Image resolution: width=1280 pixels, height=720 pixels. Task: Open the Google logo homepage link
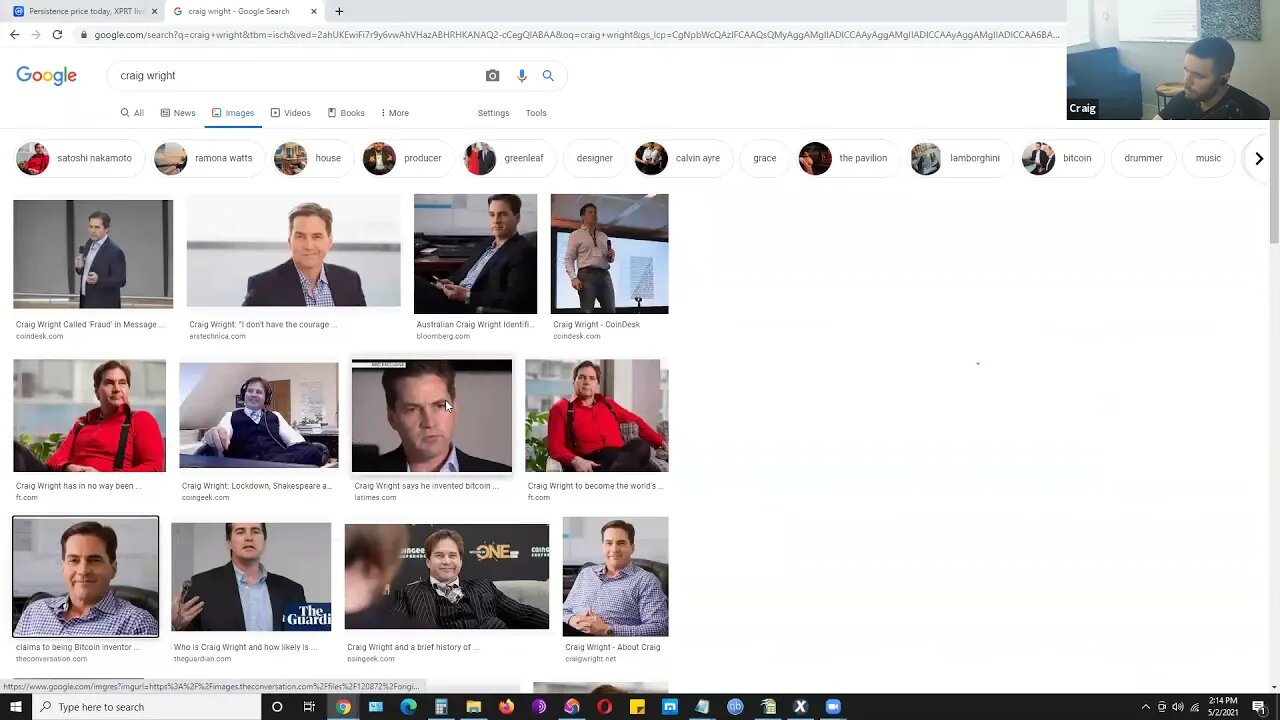pos(46,76)
